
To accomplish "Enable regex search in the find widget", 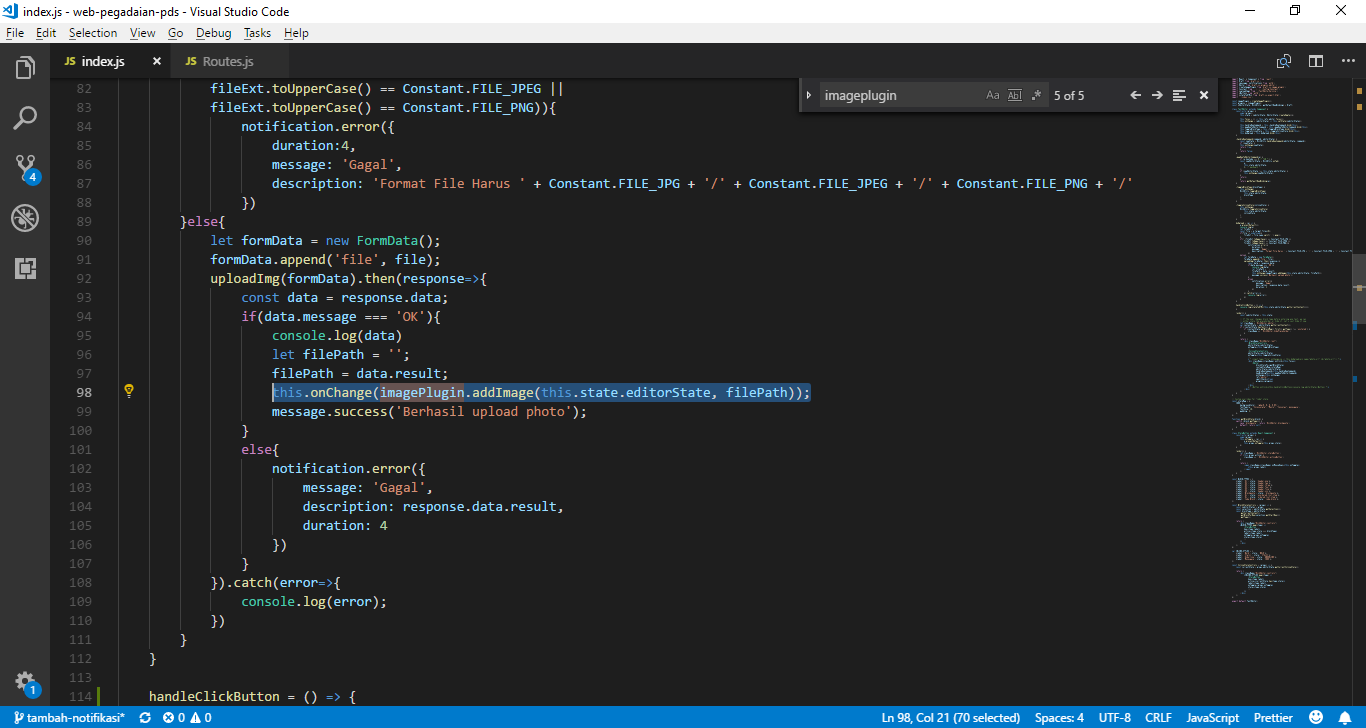I will tap(1038, 95).
